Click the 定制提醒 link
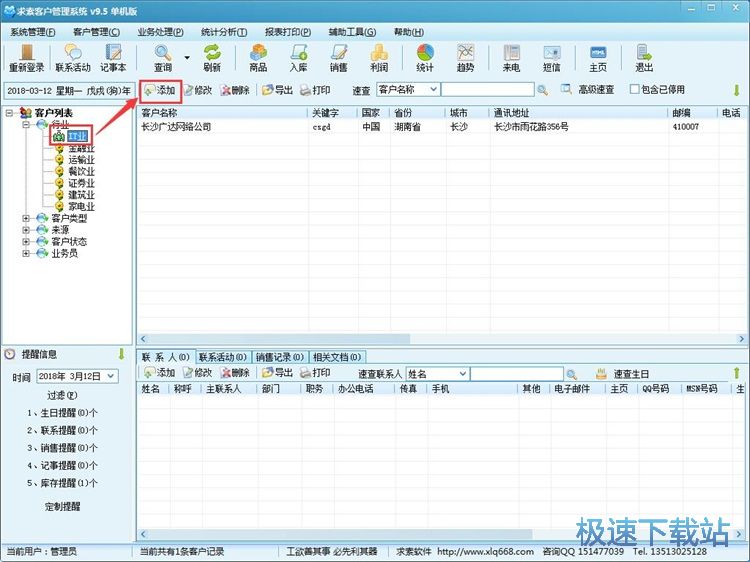The height and width of the screenshot is (562, 750). (x=65, y=506)
